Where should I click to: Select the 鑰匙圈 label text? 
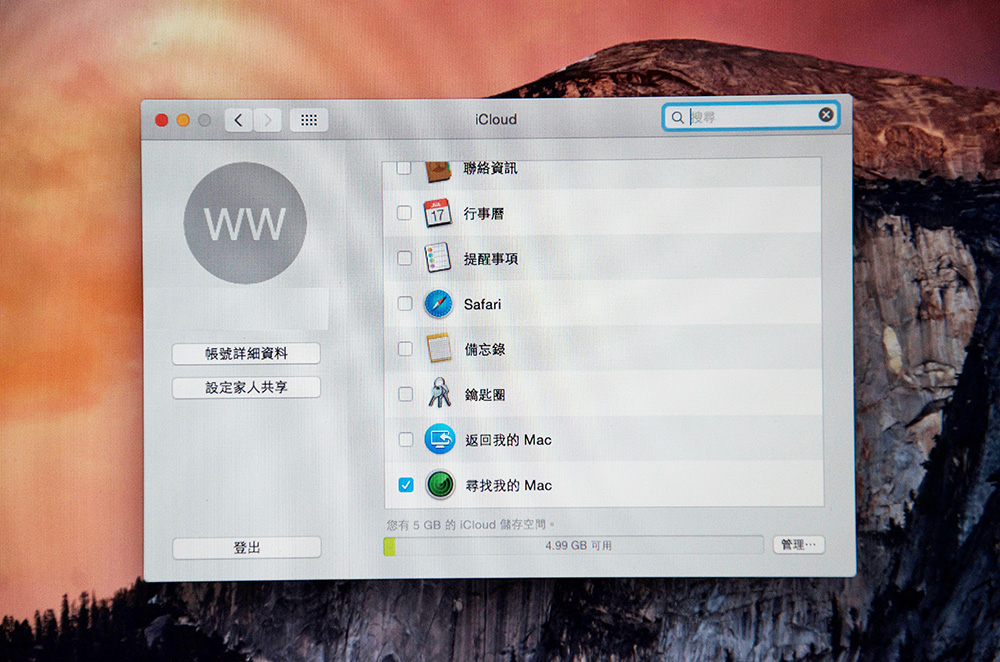[485, 395]
